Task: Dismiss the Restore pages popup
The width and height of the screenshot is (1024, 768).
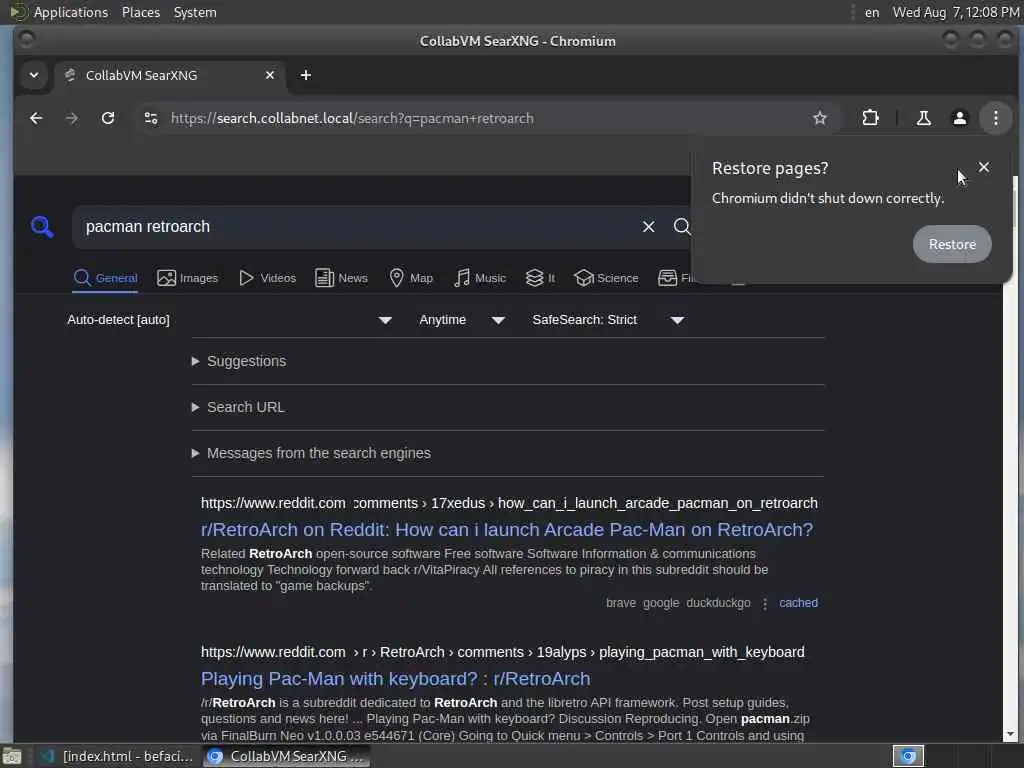Action: (x=984, y=167)
